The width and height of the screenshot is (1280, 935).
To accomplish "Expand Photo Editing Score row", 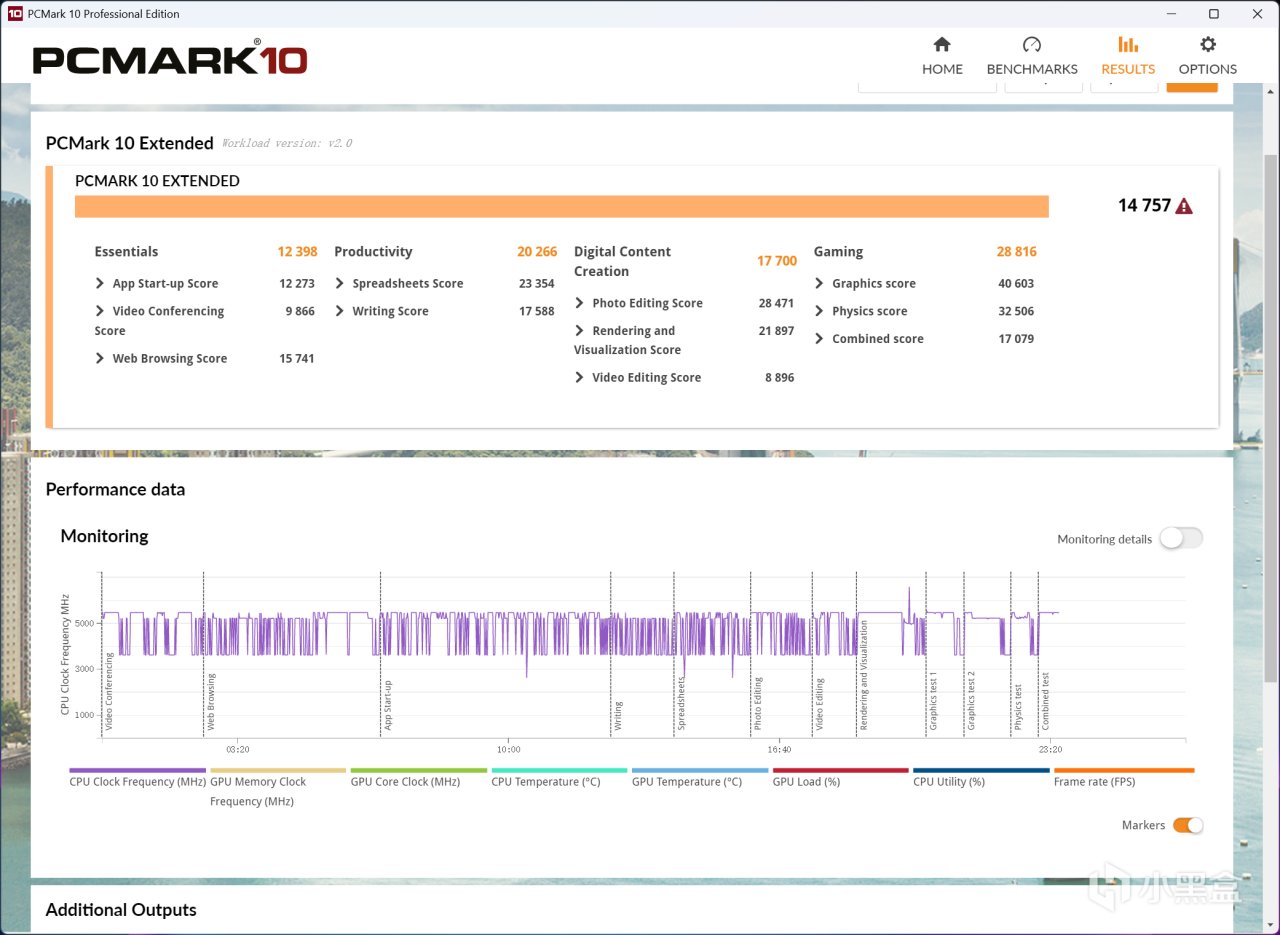I will [x=580, y=303].
